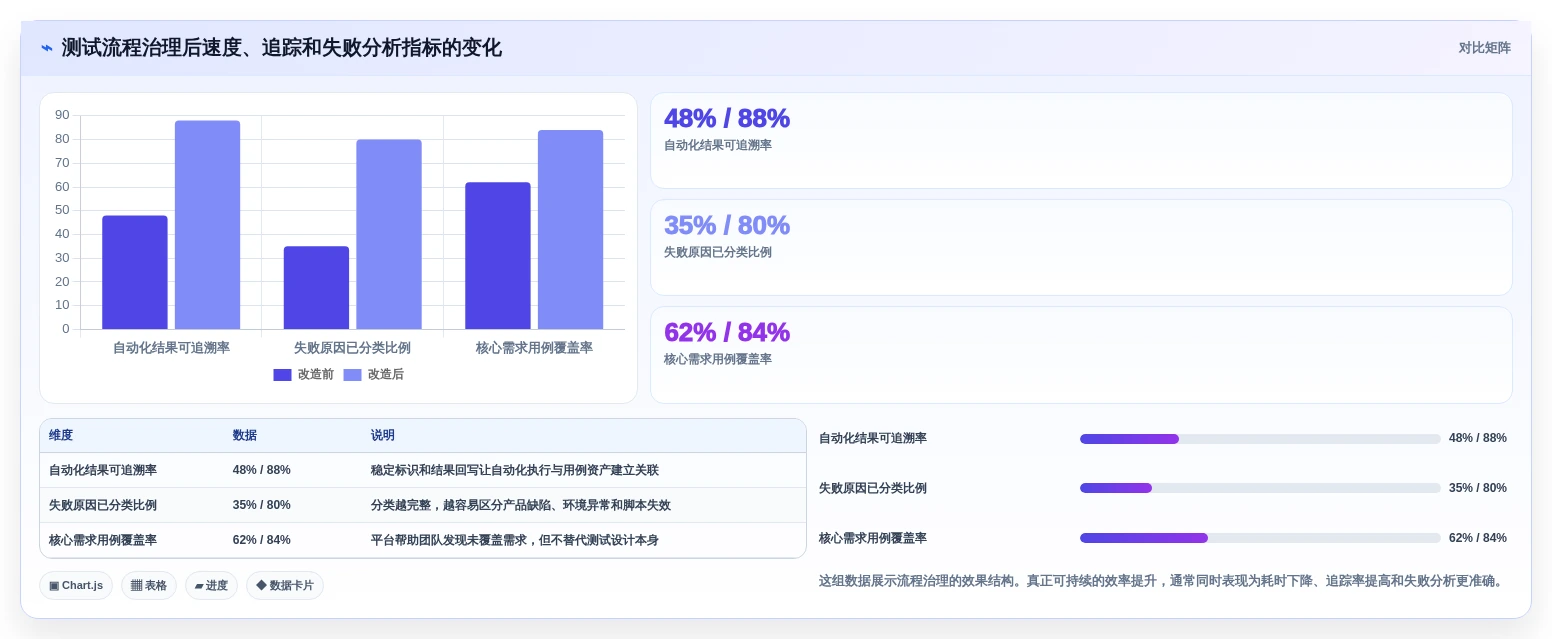This screenshot has height=639, width=1552.
Task: Toggle the 改造后 legend swatch
Action: pos(352,375)
